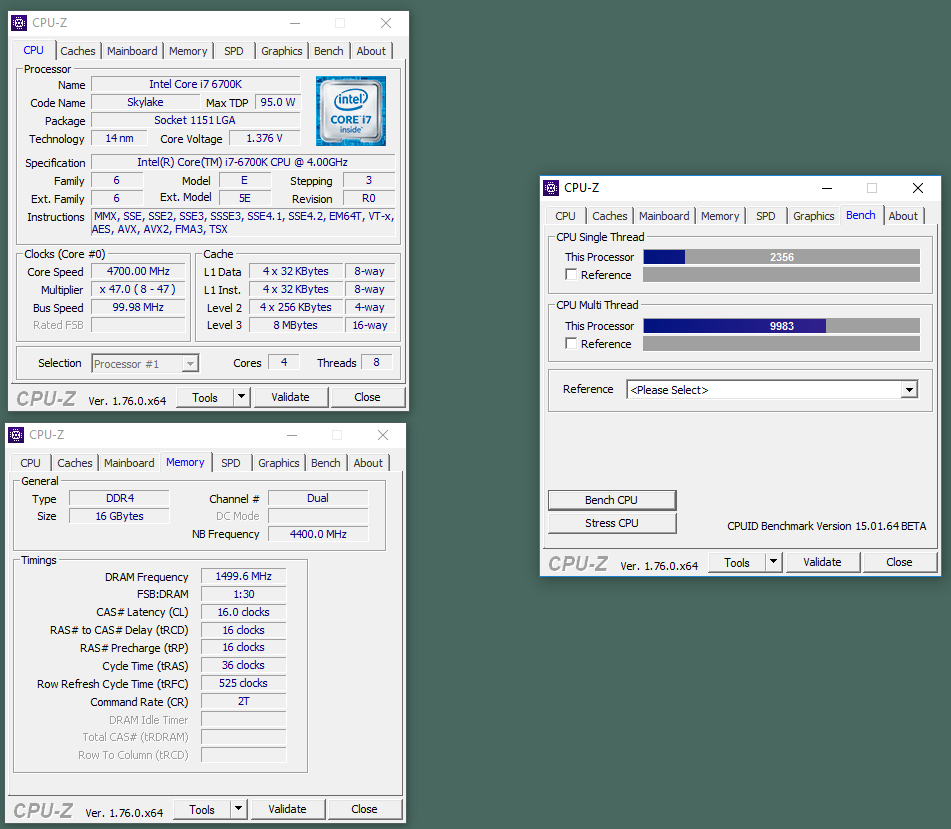Click the Intel Core i7 inside logo

[351, 111]
